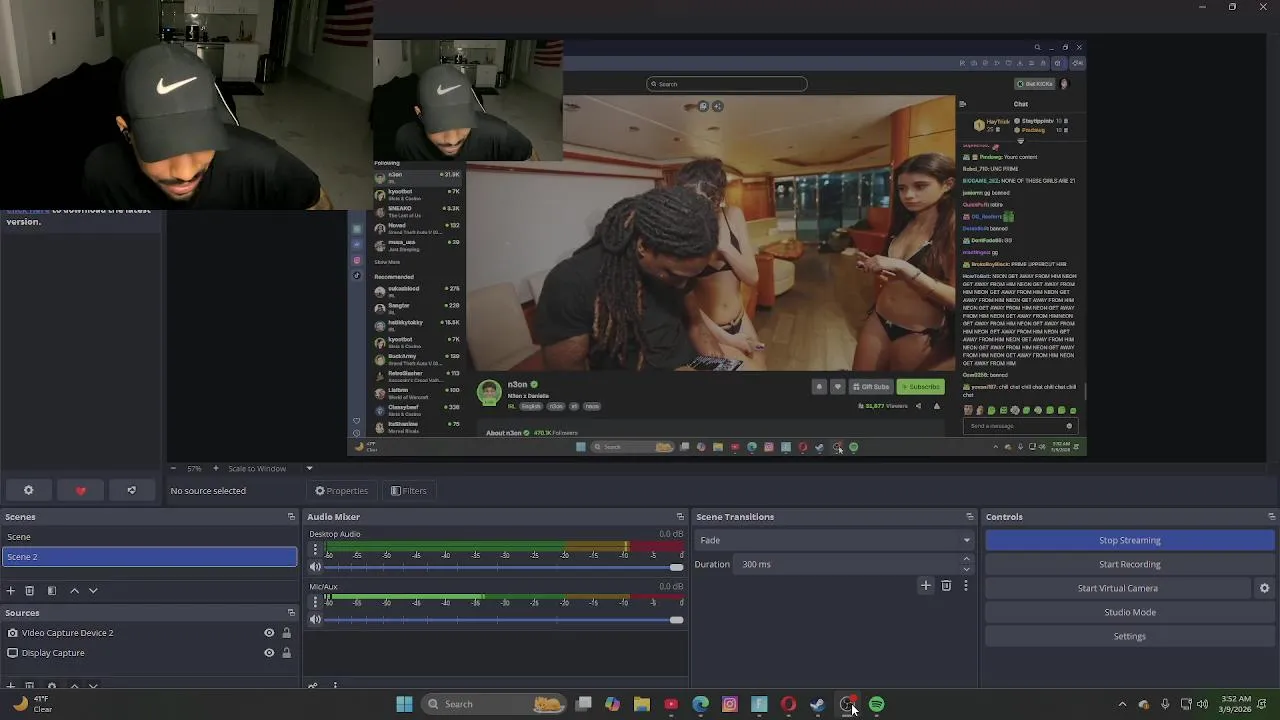This screenshot has width=1280, height=720.
Task: Open source Filters
Action: [408, 491]
